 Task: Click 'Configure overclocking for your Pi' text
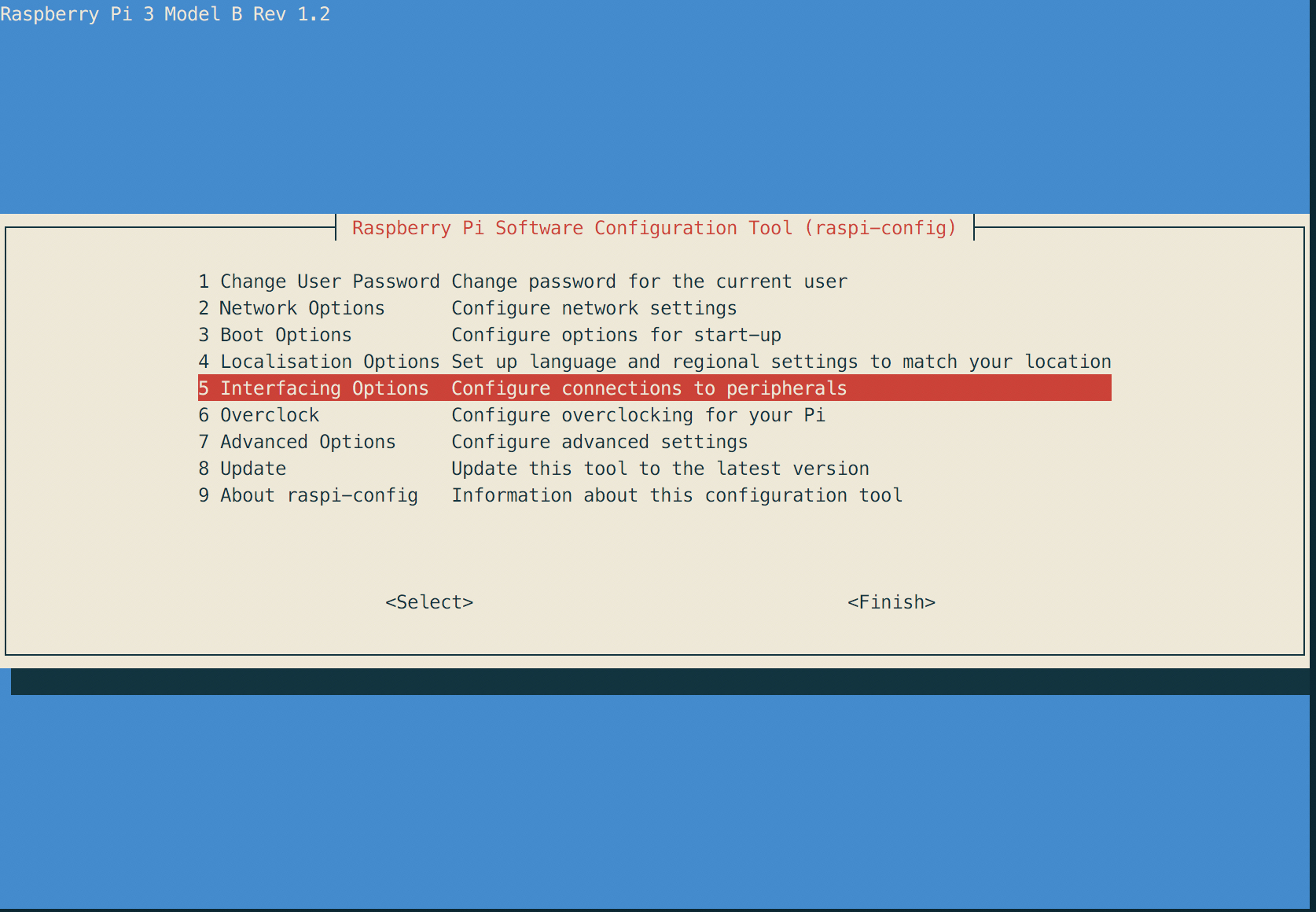(638, 415)
